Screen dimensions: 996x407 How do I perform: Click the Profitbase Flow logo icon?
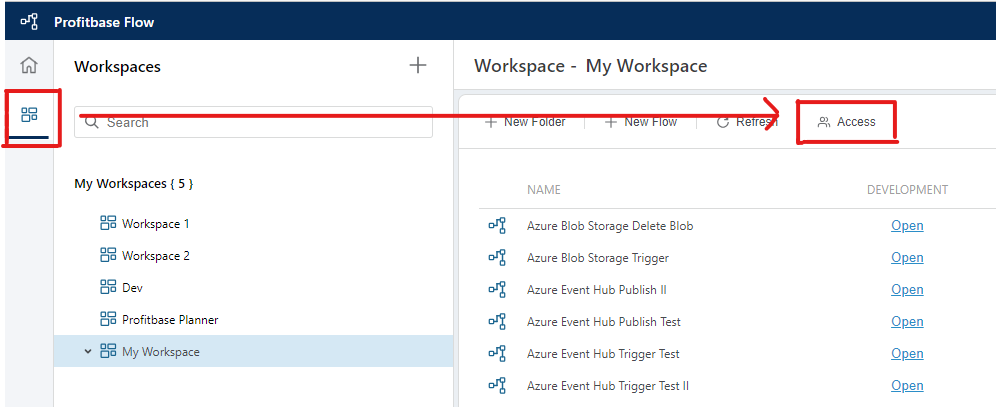click(29, 22)
